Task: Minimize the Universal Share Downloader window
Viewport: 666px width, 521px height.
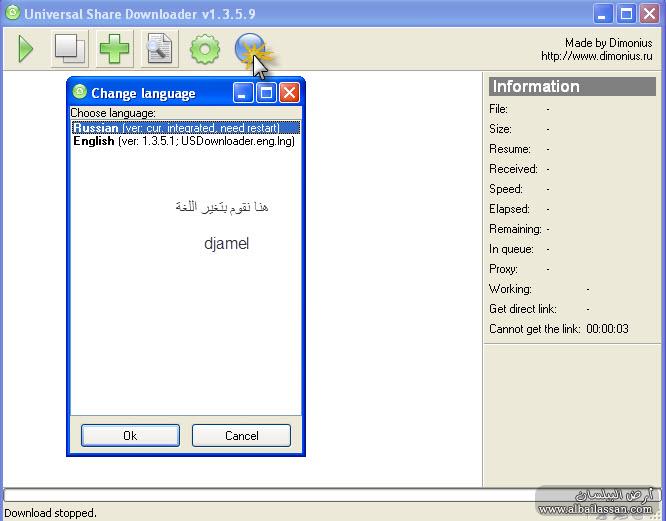Action: coord(603,14)
